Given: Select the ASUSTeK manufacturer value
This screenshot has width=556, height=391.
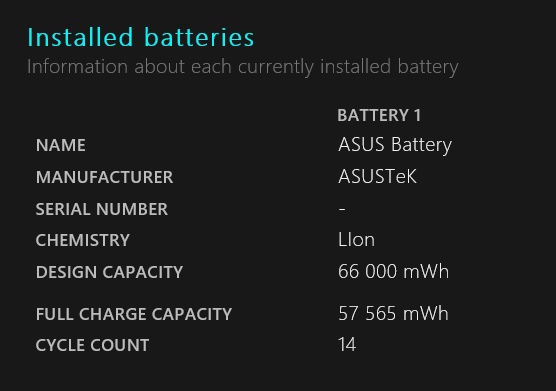Looking at the screenshot, I should [377, 177].
